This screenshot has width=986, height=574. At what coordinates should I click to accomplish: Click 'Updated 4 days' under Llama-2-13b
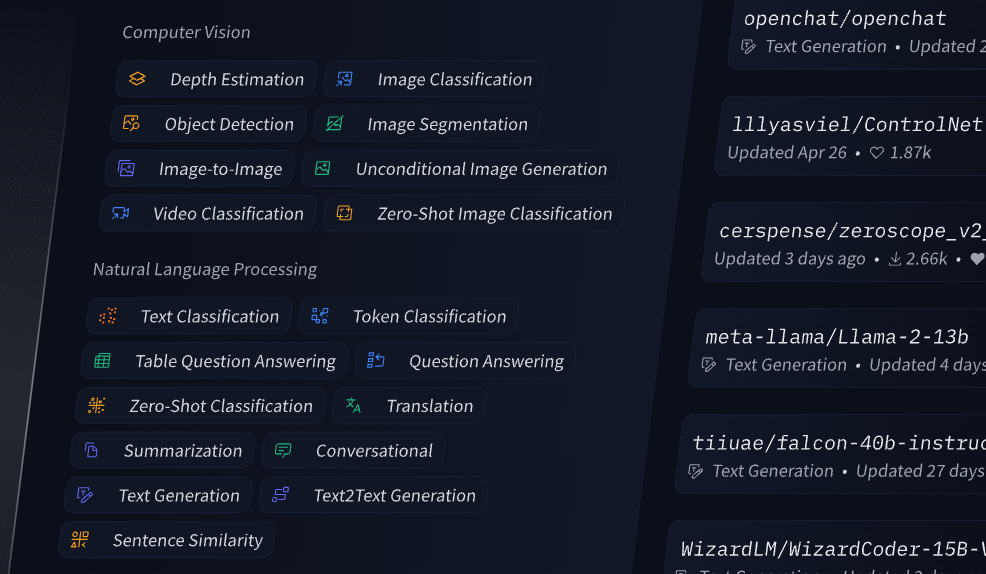pyautogui.click(x=928, y=365)
